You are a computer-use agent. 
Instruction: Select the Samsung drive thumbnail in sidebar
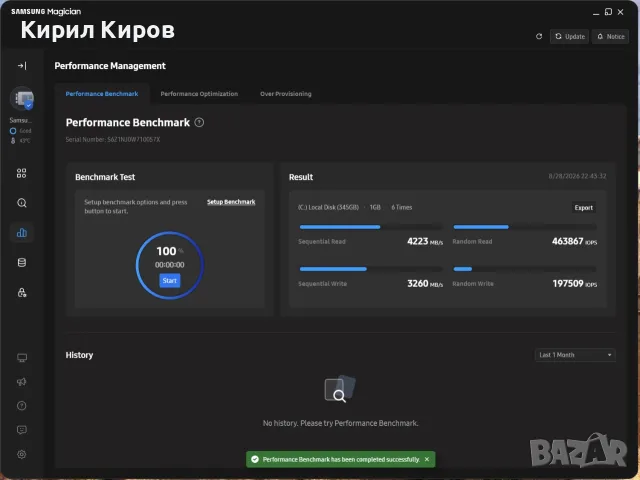22,98
